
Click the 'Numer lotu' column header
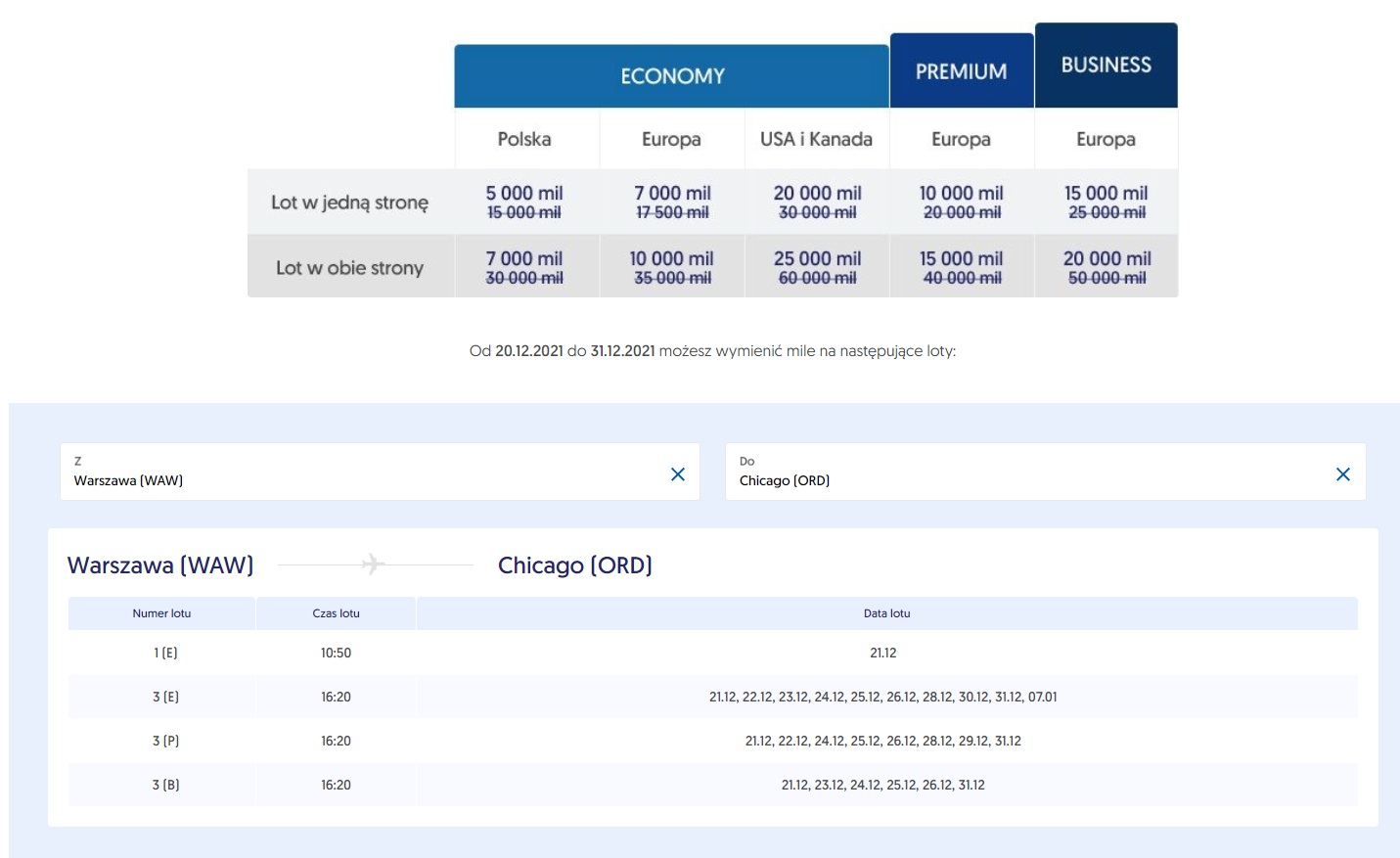[161, 613]
